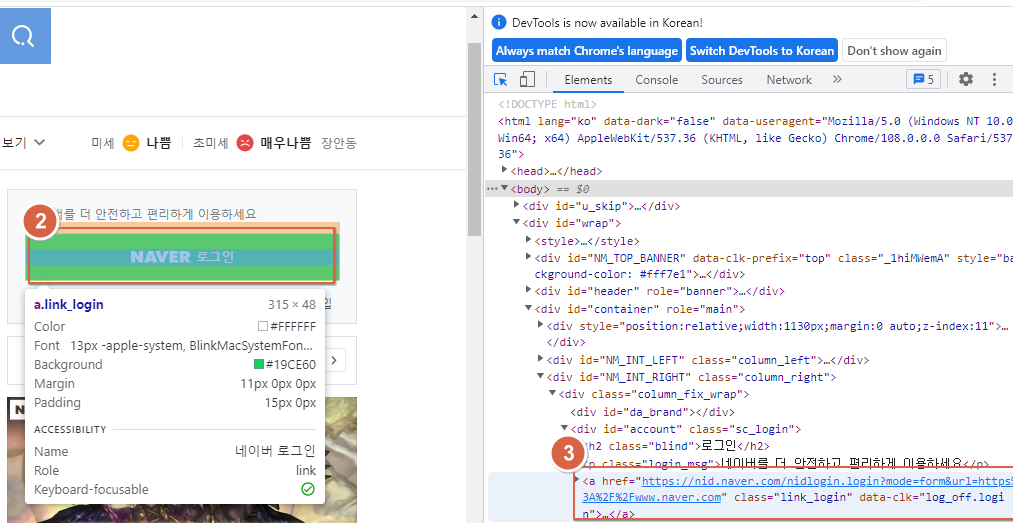This screenshot has width=1013, height=523.
Task: Select the html lang ko element
Action: (x=755, y=138)
